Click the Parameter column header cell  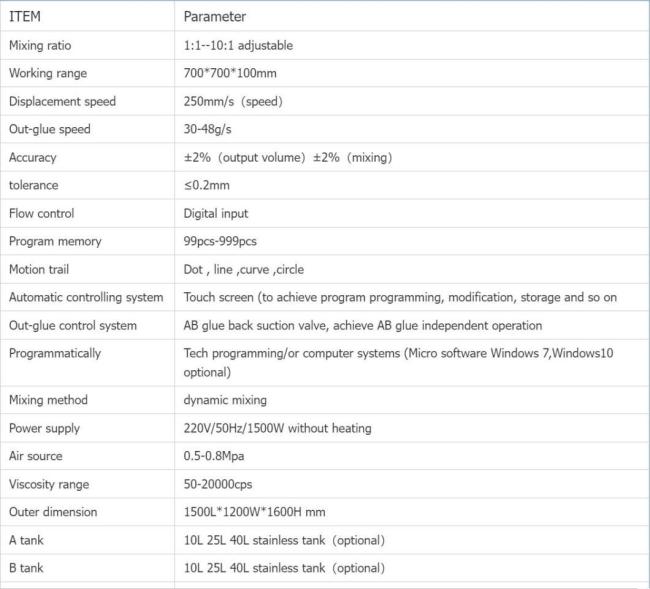(214, 17)
